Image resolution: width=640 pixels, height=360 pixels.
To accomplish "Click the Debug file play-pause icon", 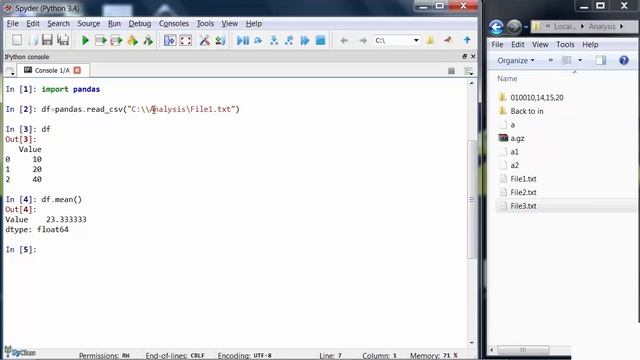I will pyautogui.click(x=243, y=40).
